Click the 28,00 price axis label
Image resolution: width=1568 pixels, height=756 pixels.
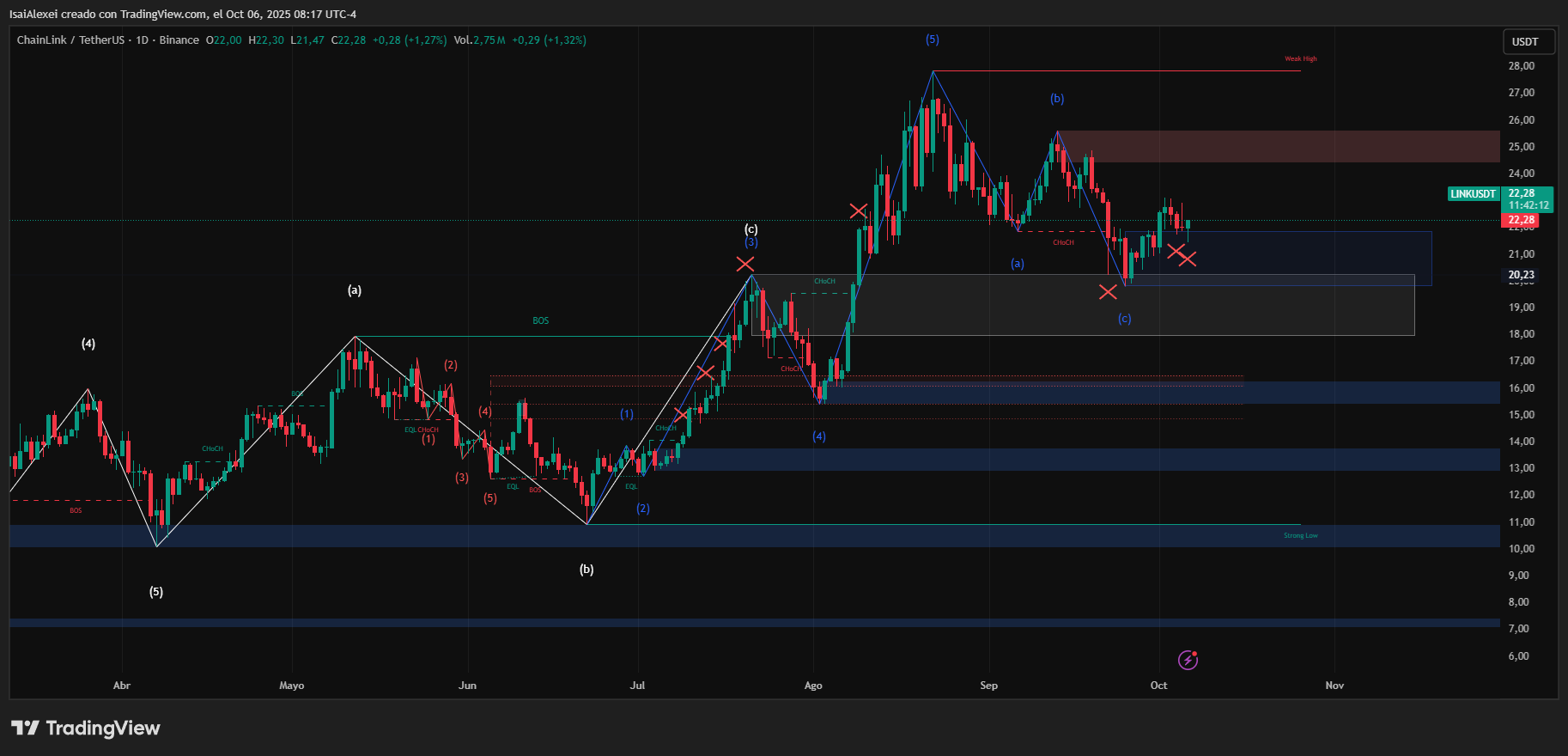pyautogui.click(x=1522, y=66)
